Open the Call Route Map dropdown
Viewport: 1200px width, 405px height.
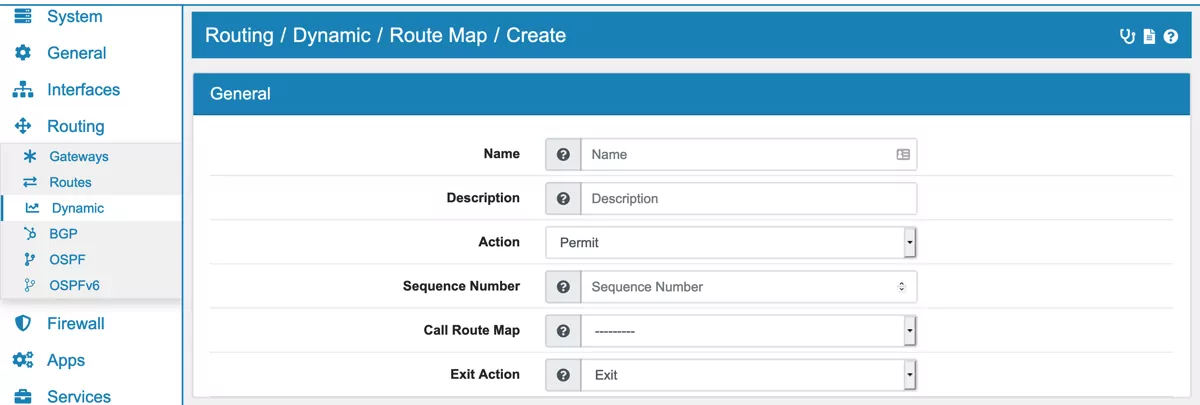pos(749,331)
